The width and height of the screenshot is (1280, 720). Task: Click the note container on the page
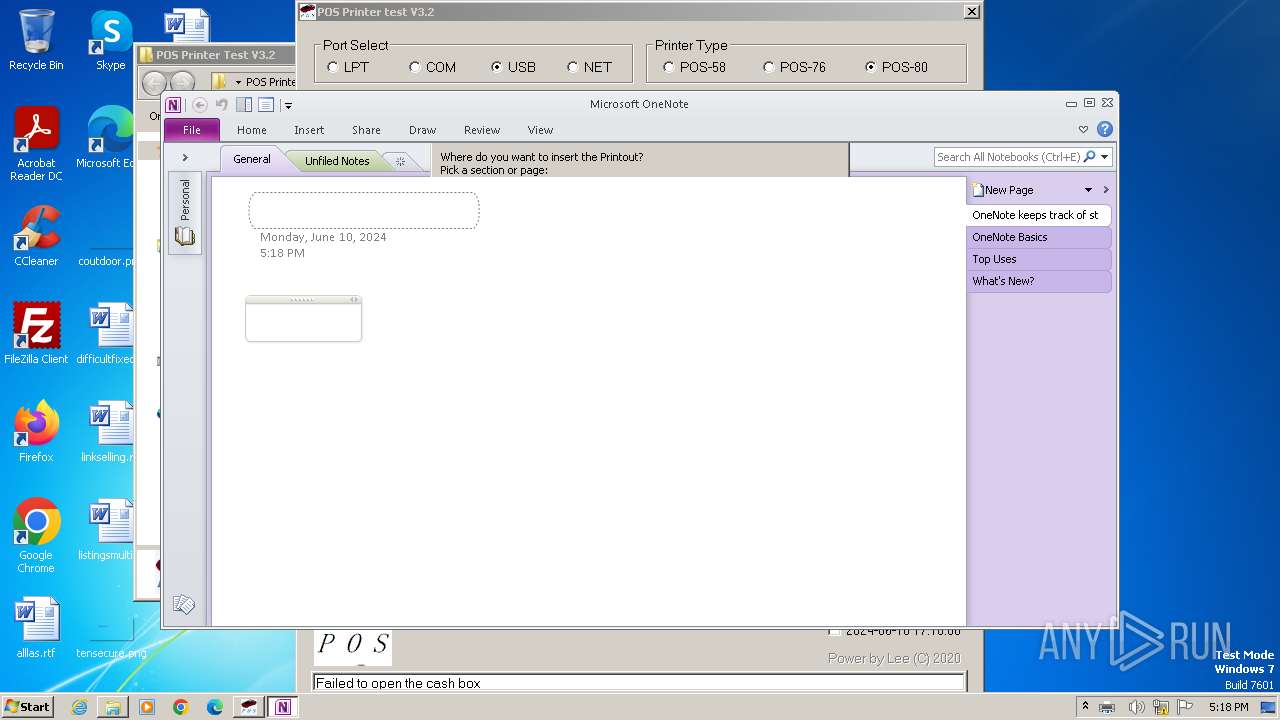tap(303, 319)
